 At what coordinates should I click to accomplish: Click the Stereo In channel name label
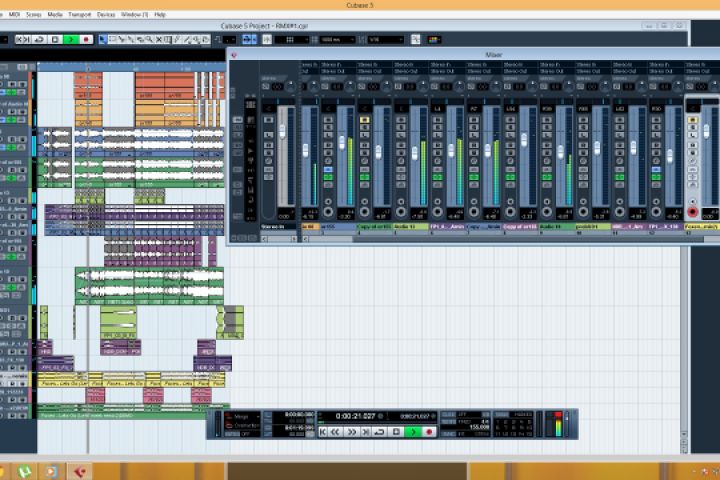(x=279, y=226)
